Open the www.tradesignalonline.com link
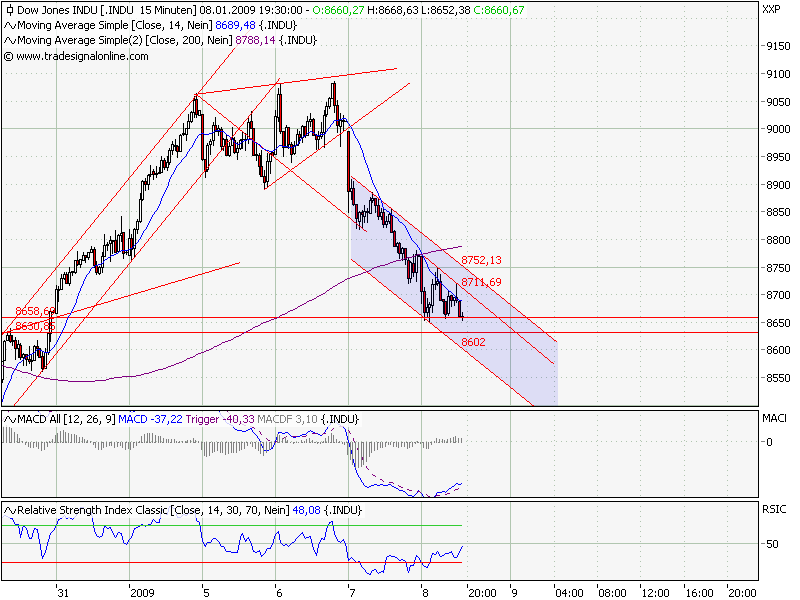Viewport: 800px width, 600px height. coord(80,58)
